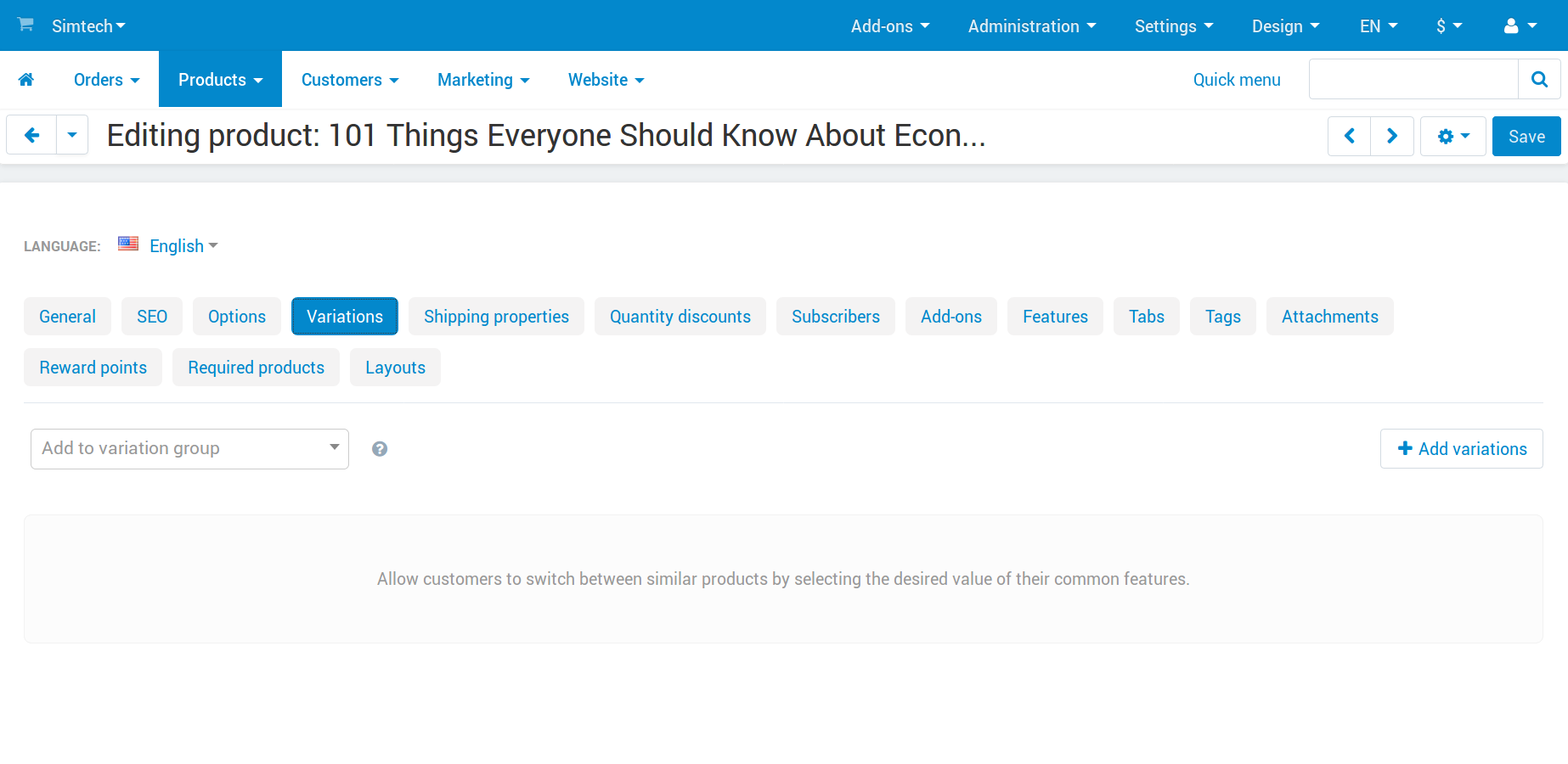This screenshot has width=1568, height=764.
Task: Open the Design menu
Action: [x=1285, y=26]
